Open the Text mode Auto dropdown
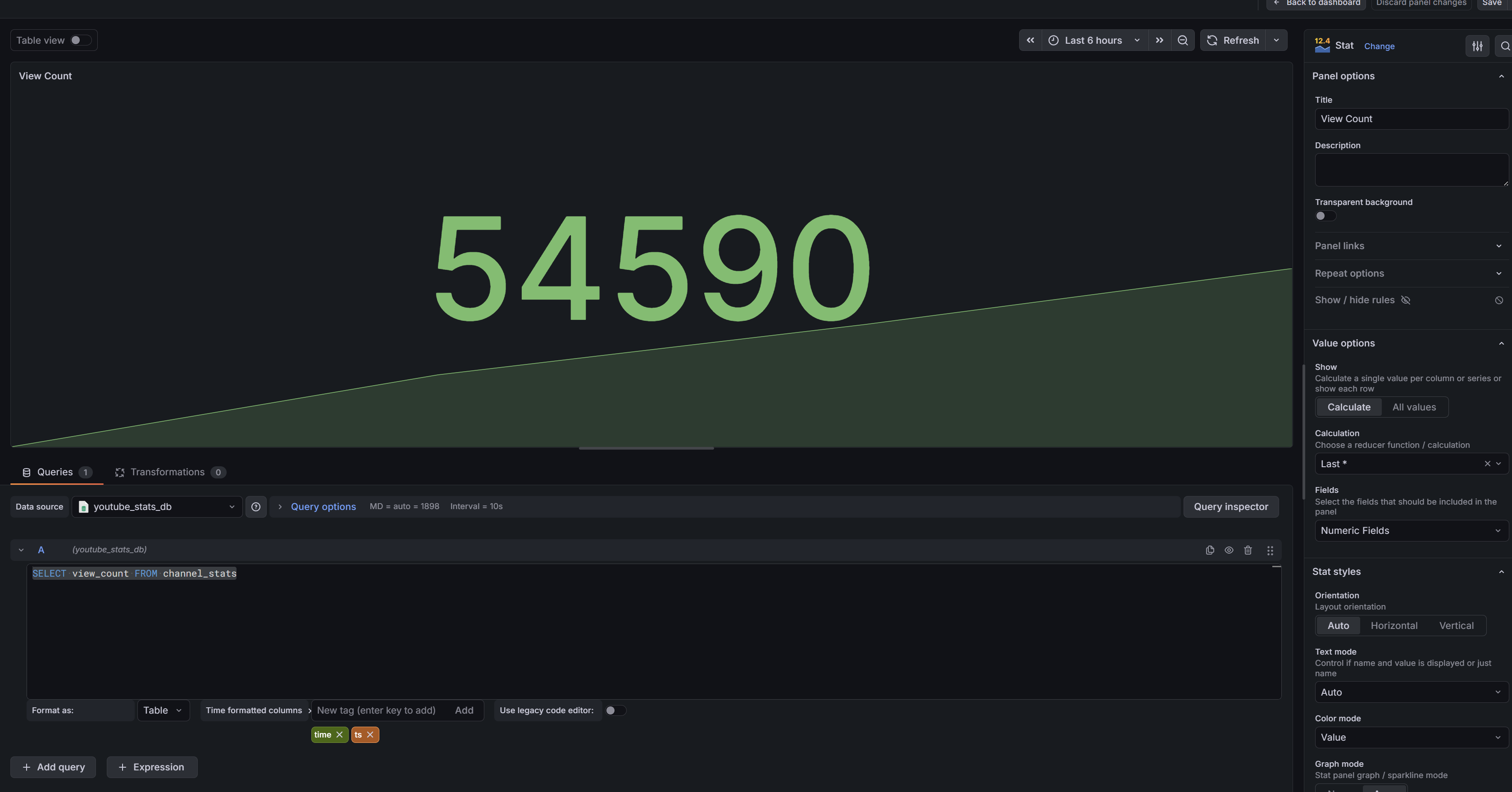 point(1411,692)
